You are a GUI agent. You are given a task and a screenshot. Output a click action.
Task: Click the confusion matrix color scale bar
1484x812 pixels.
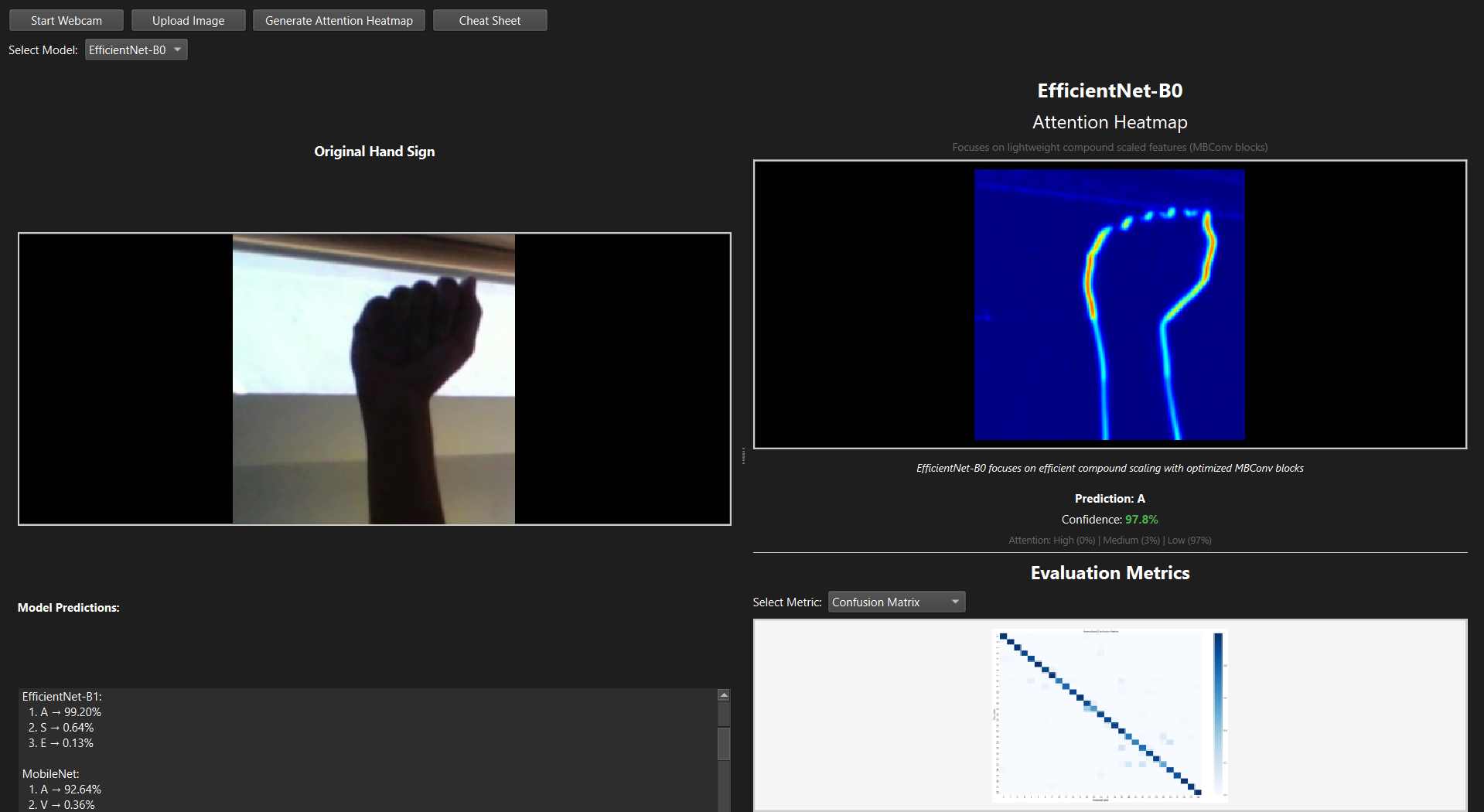coord(1218,715)
